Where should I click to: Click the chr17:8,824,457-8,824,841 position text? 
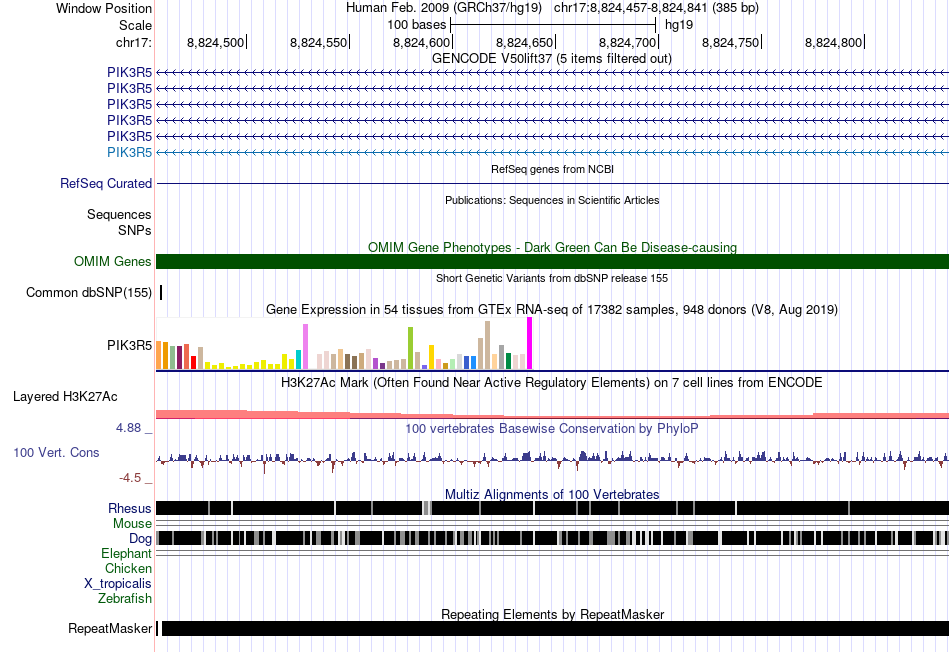point(656,8)
